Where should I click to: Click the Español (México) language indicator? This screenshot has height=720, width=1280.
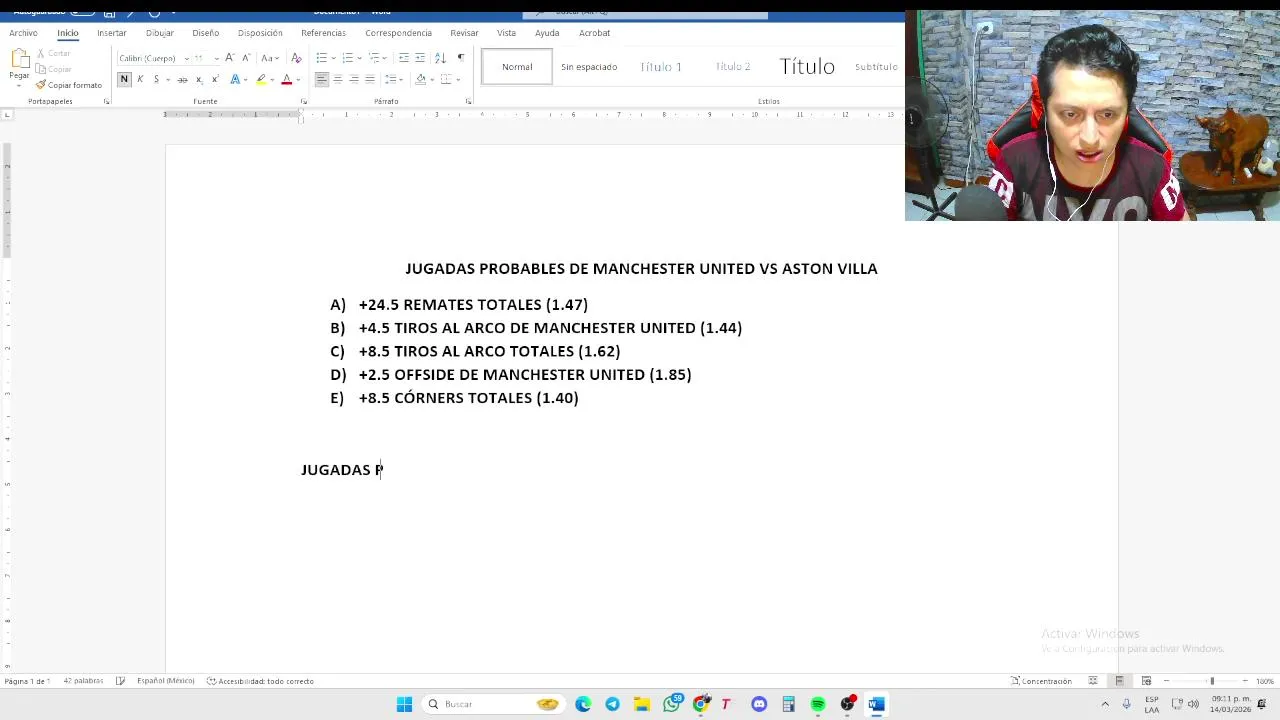coord(166,681)
